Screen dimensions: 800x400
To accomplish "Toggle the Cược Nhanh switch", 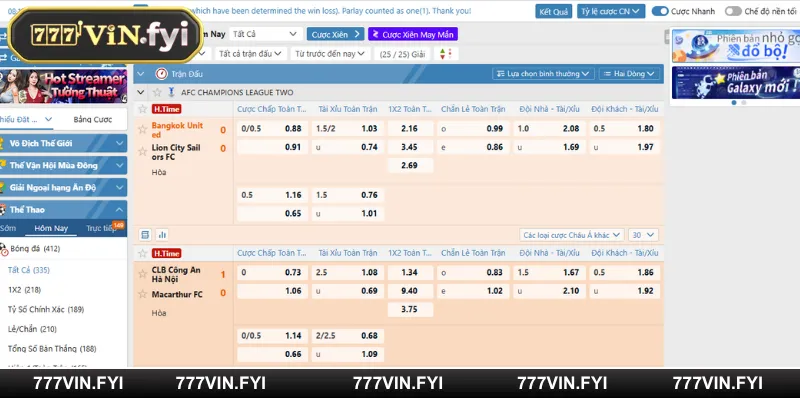I will [x=660, y=11].
